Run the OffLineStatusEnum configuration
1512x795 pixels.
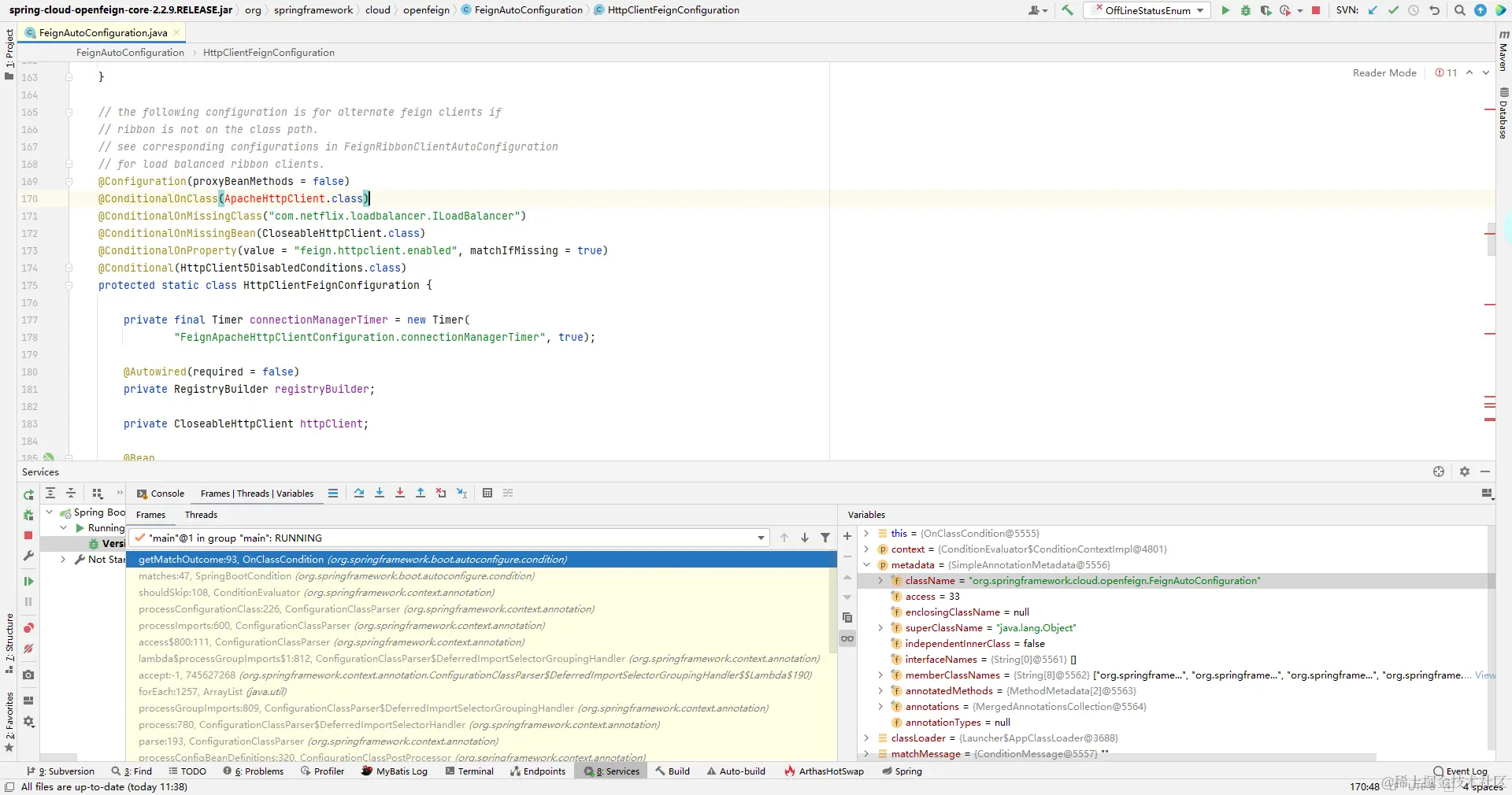click(1225, 10)
